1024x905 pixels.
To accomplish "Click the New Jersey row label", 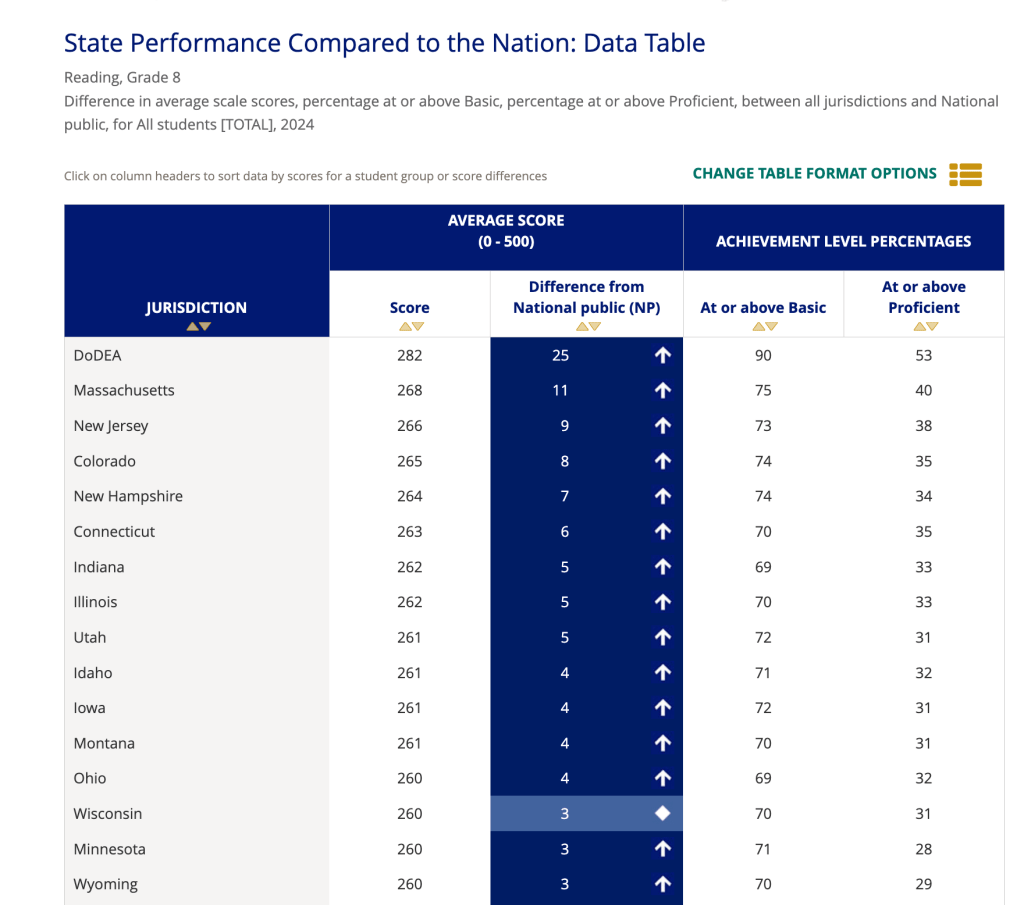I will pyautogui.click(x=111, y=426).
